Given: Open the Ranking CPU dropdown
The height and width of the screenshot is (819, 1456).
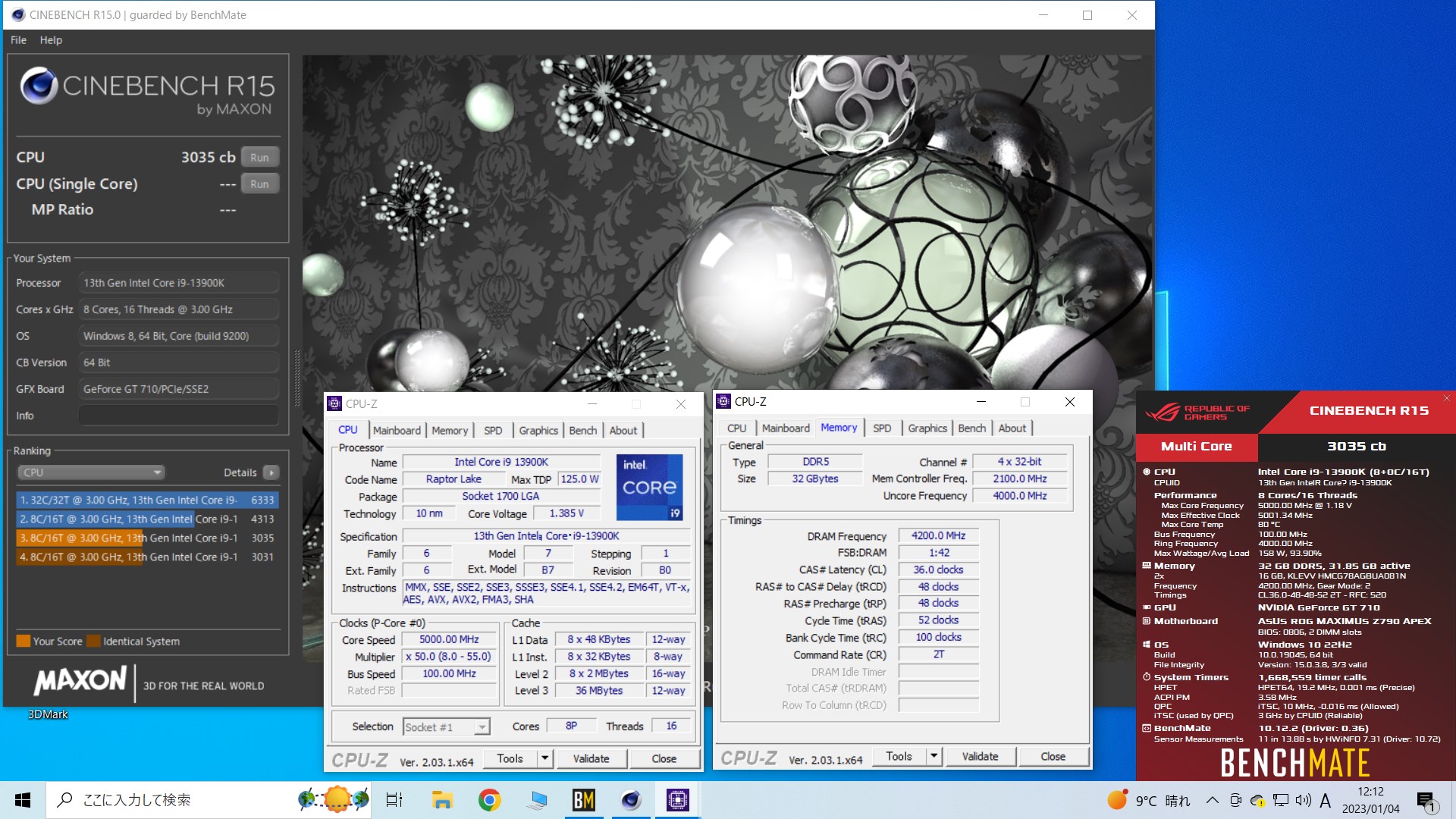Looking at the screenshot, I should click(x=90, y=472).
